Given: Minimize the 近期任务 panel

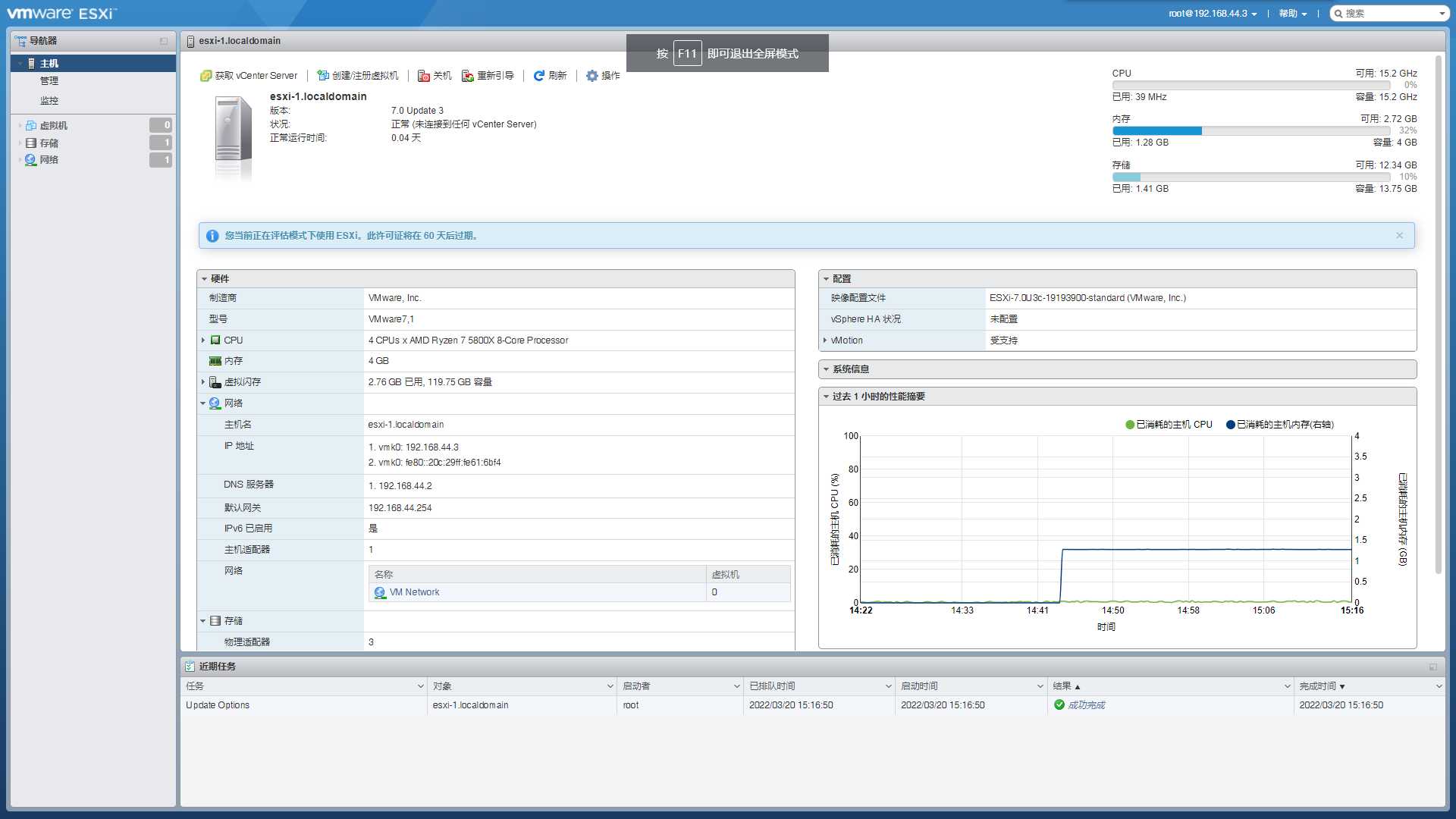Looking at the screenshot, I should [1433, 667].
